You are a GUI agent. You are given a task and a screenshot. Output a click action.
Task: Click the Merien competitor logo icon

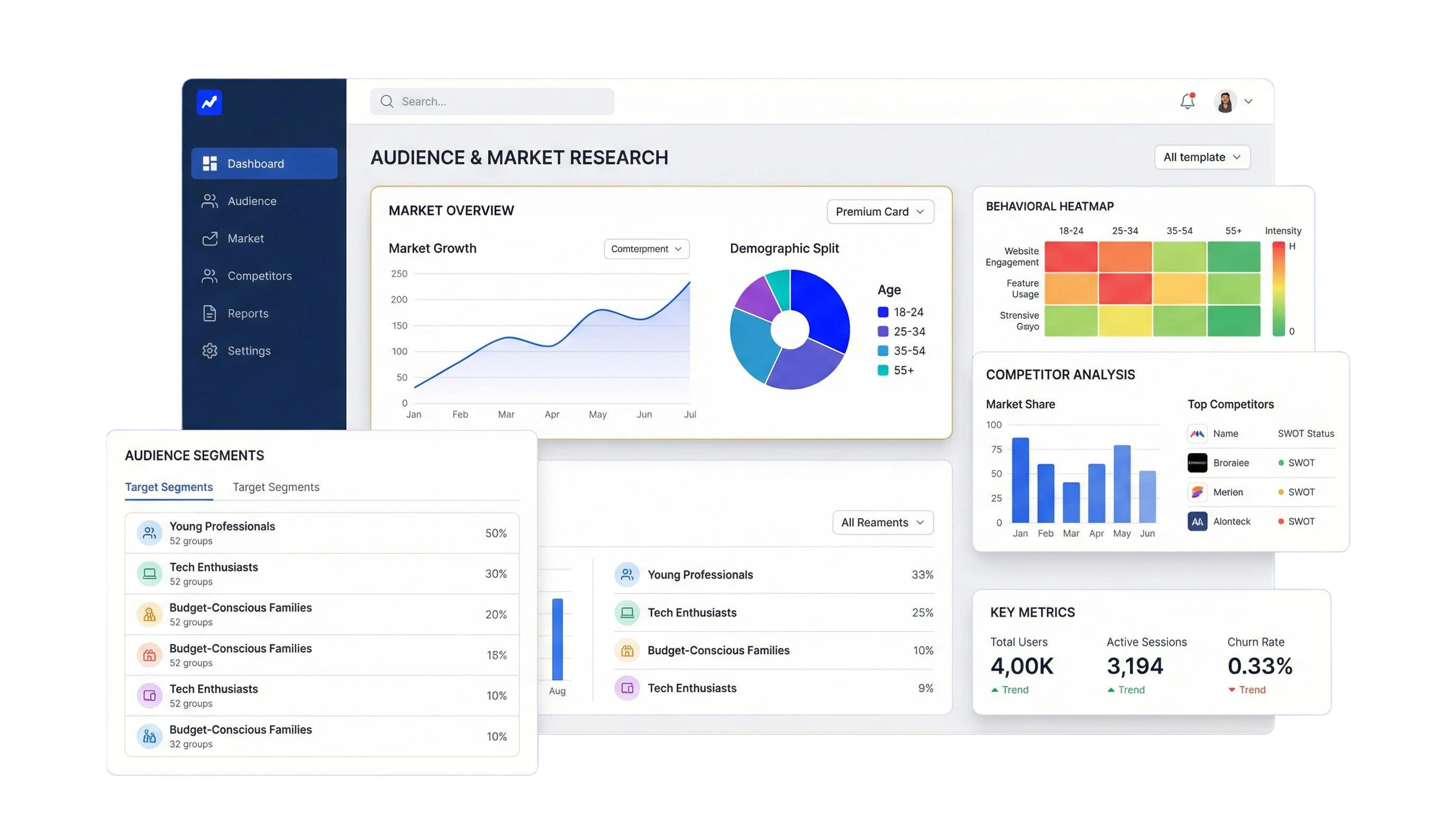pyautogui.click(x=1197, y=492)
